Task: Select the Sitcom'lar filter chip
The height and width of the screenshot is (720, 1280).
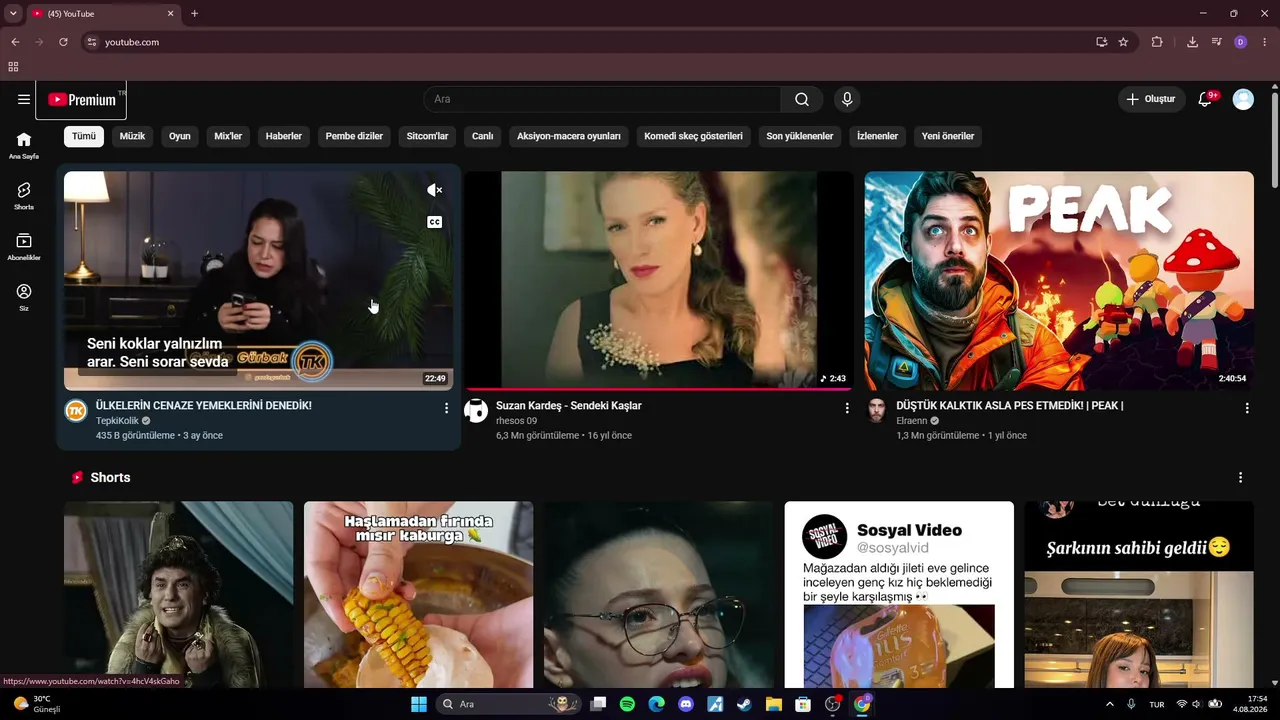Action: pyautogui.click(x=427, y=136)
